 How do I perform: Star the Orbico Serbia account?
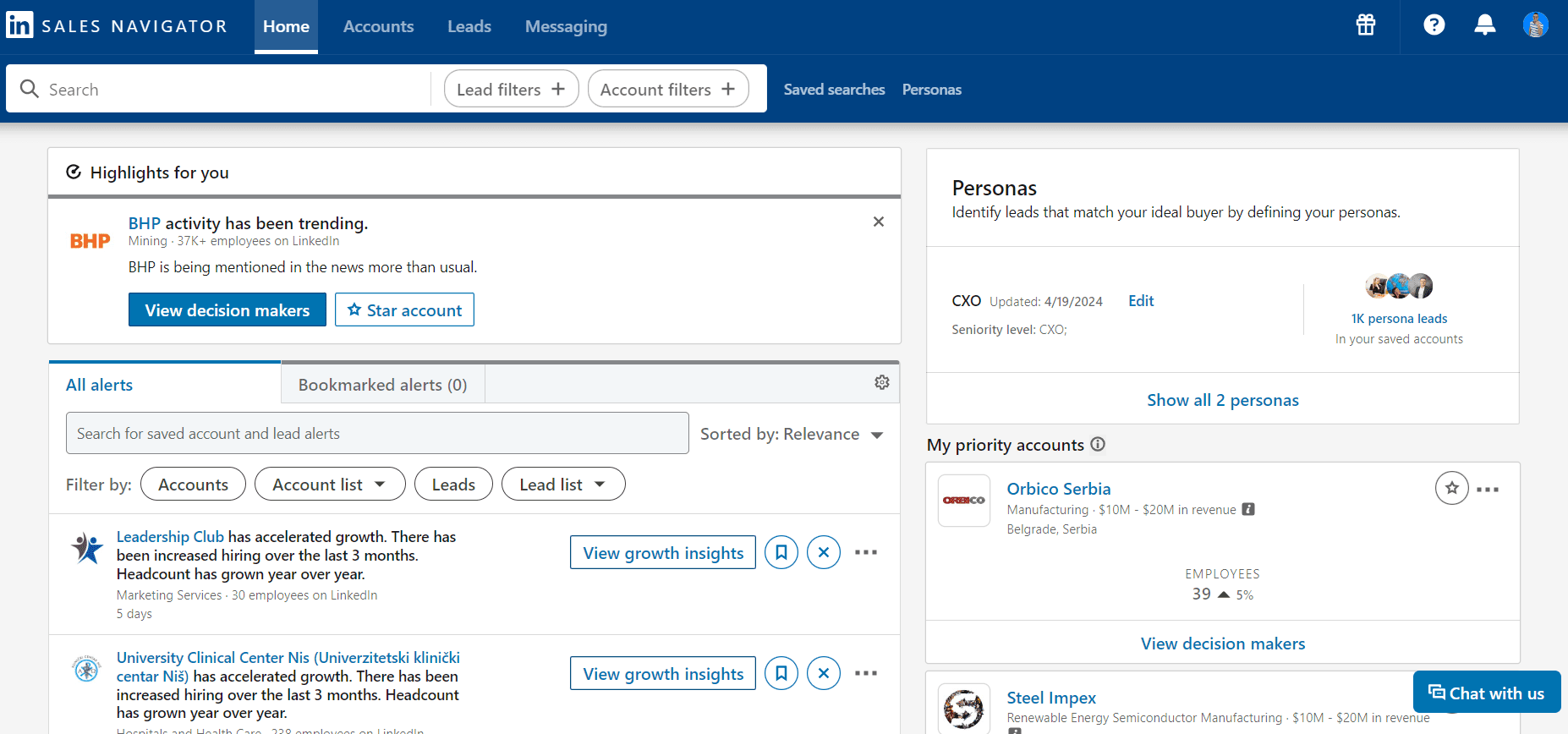[1452, 488]
